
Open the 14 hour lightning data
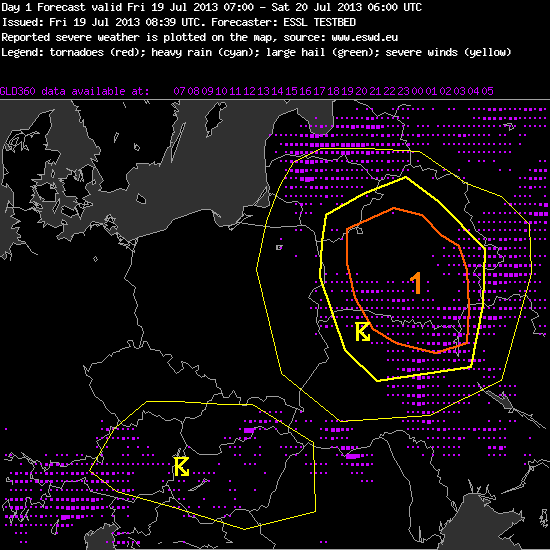click(x=277, y=92)
